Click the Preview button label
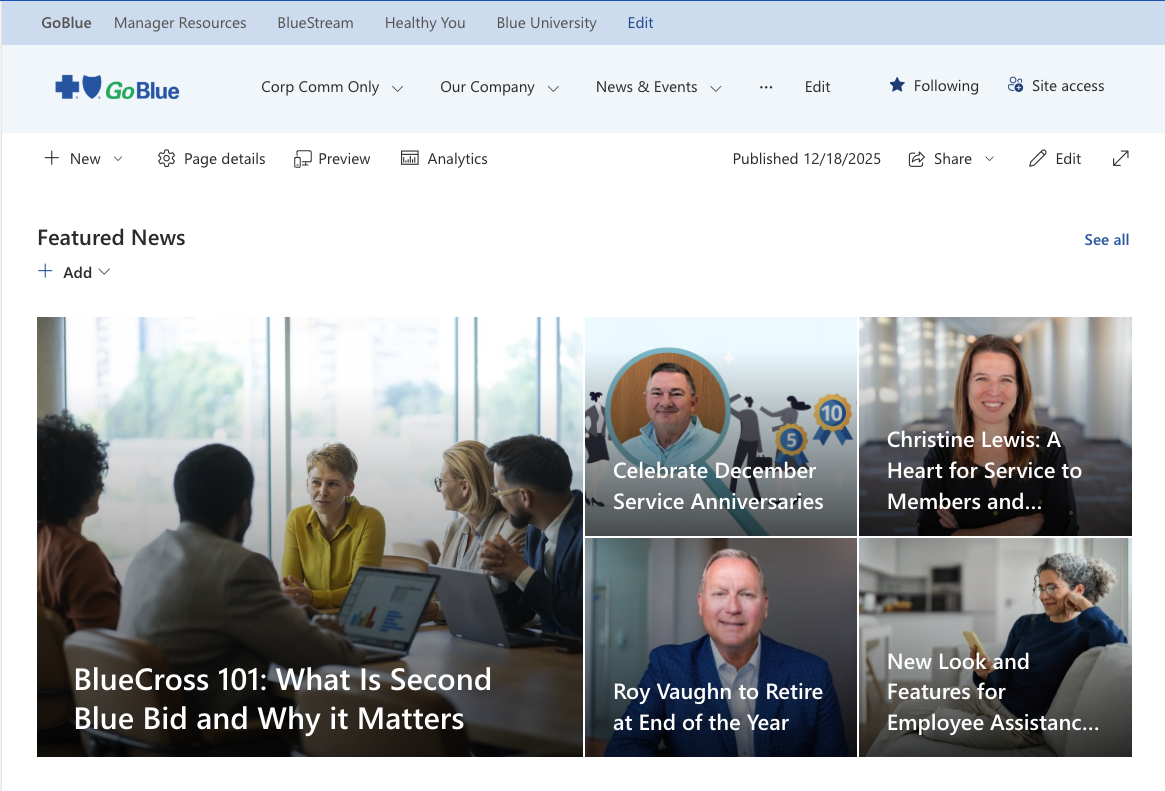 [344, 159]
